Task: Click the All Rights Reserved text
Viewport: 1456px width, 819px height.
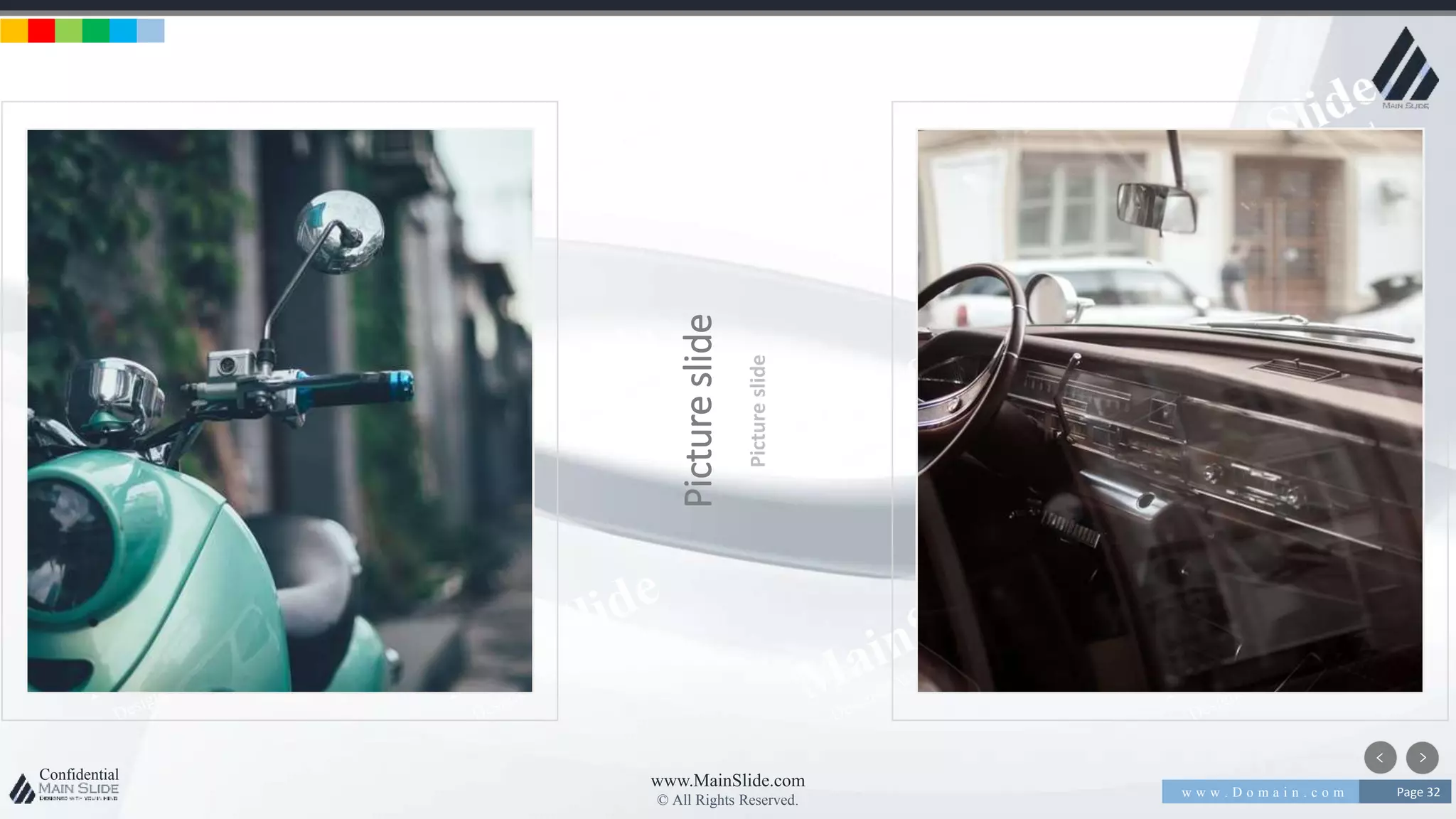Action: [x=727, y=801]
